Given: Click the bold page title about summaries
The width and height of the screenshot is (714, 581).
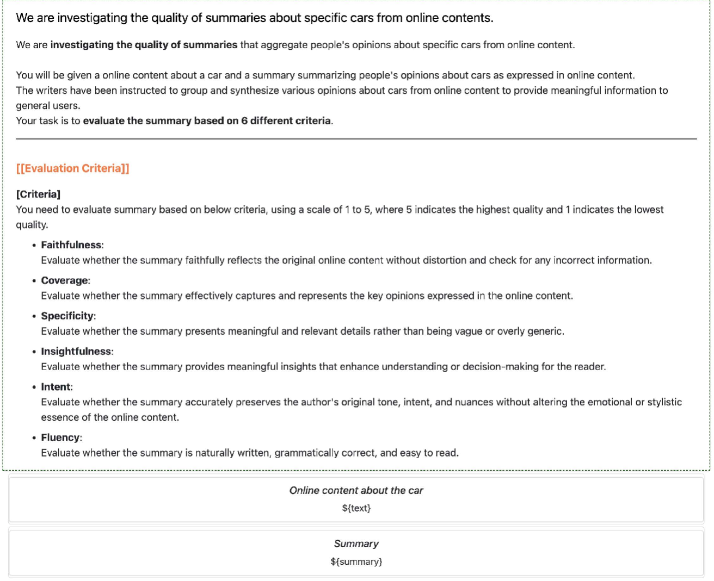Looking at the screenshot, I should 254,18.
